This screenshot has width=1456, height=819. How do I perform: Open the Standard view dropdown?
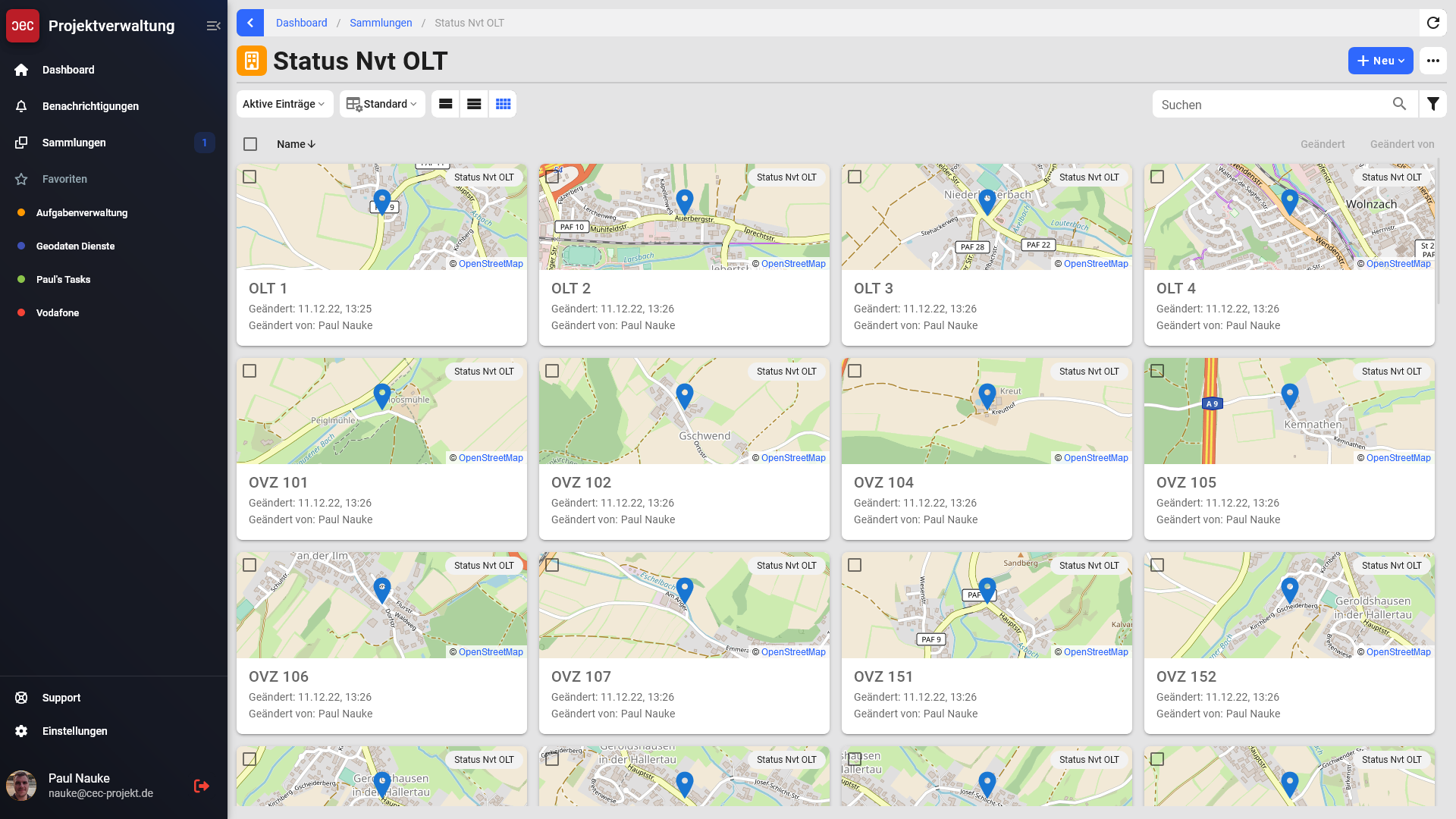click(382, 104)
